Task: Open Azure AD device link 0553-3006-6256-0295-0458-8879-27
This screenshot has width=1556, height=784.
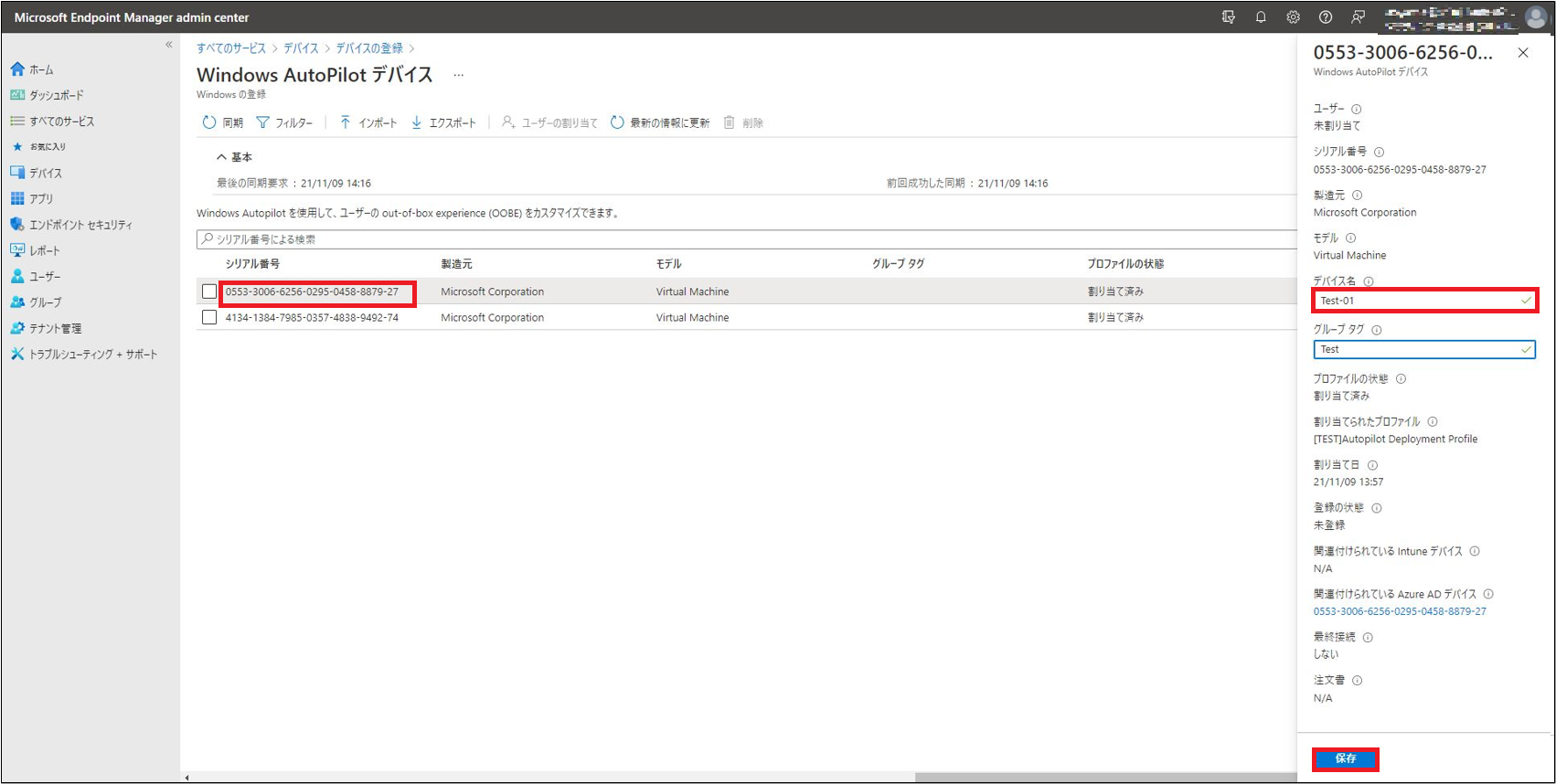Action: coord(1400,612)
